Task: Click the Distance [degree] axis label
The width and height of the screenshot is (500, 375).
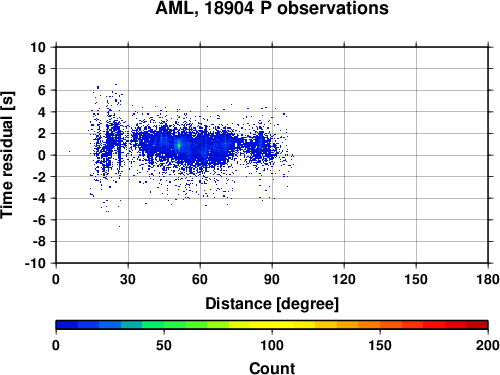Action: [272, 304]
